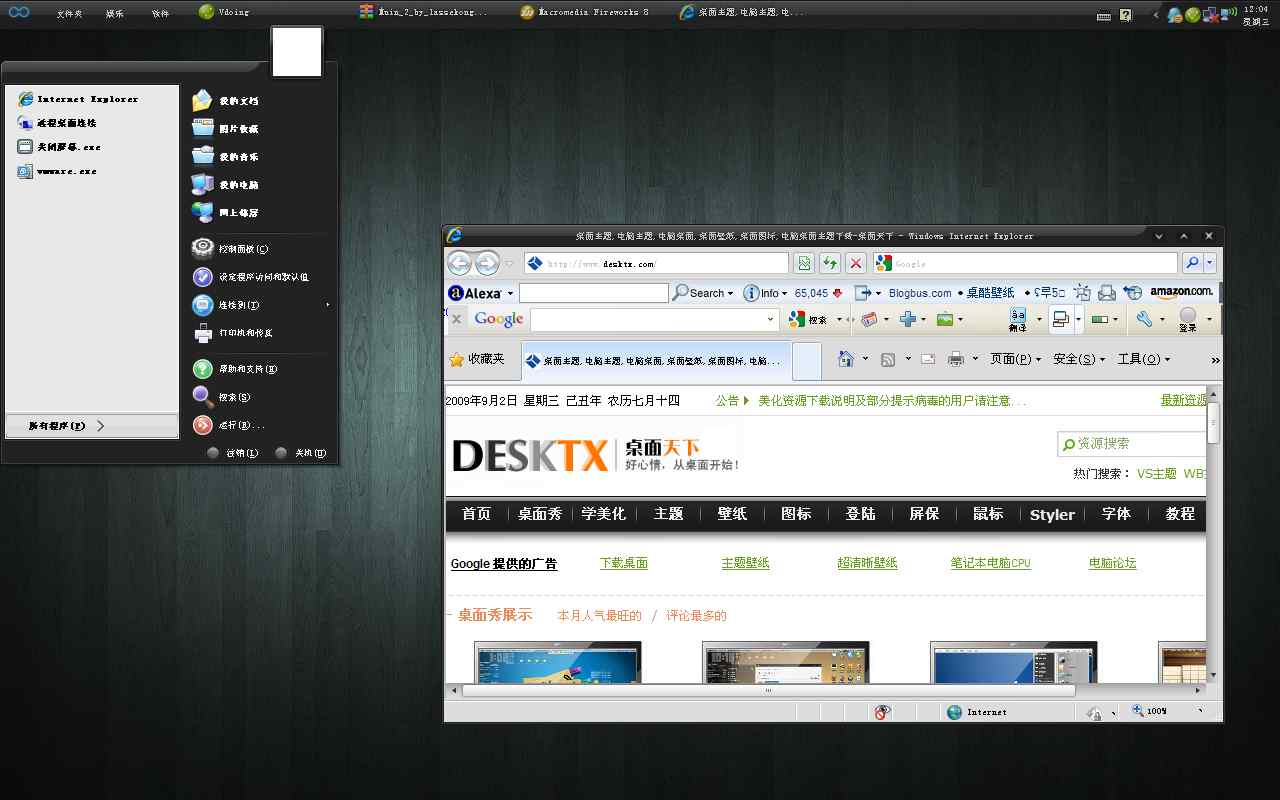The image size is (1280, 800).
Task: Click the Run item in Start menu
Action: click(x=229, y=425)
